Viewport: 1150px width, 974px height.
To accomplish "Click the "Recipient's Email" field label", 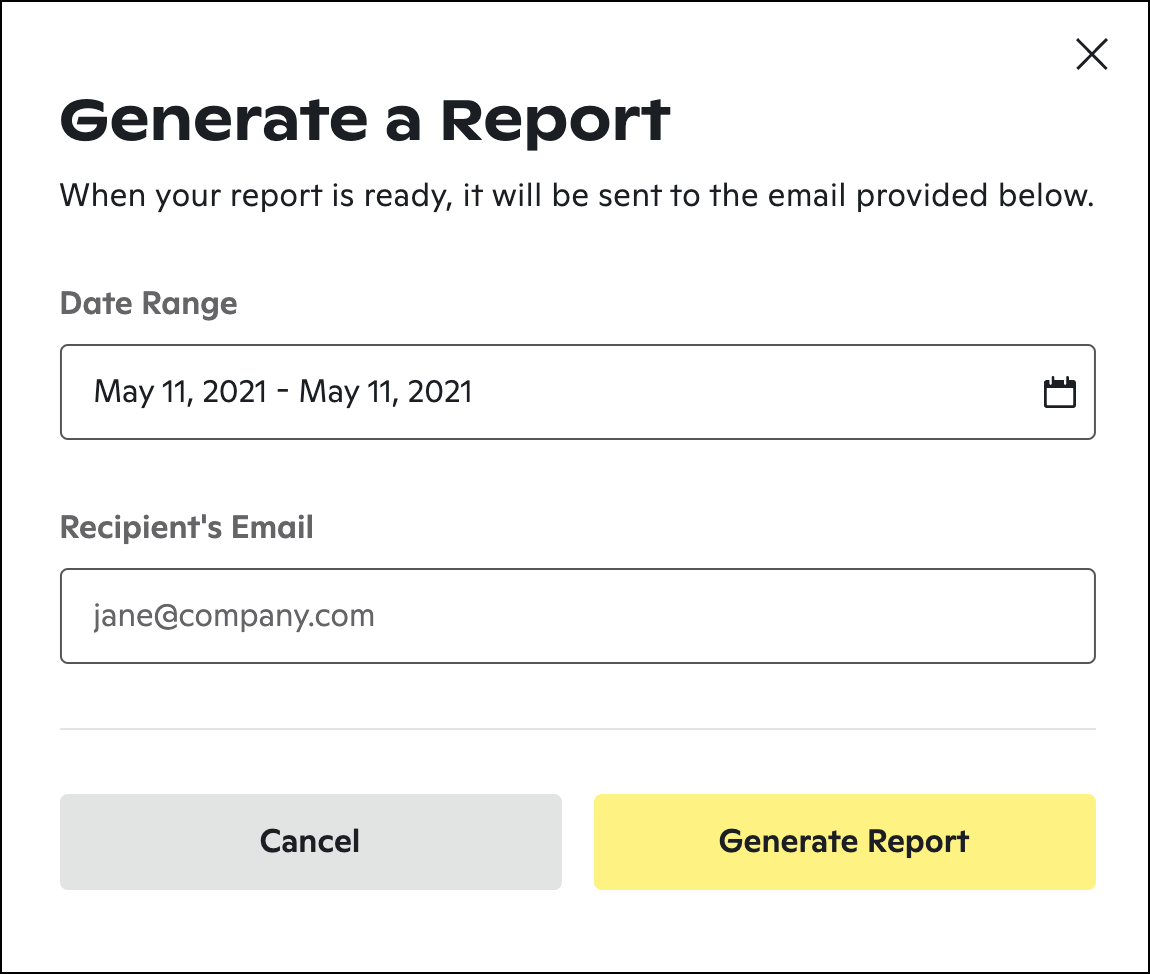I will pyautogui.click(x=187, y=527).
